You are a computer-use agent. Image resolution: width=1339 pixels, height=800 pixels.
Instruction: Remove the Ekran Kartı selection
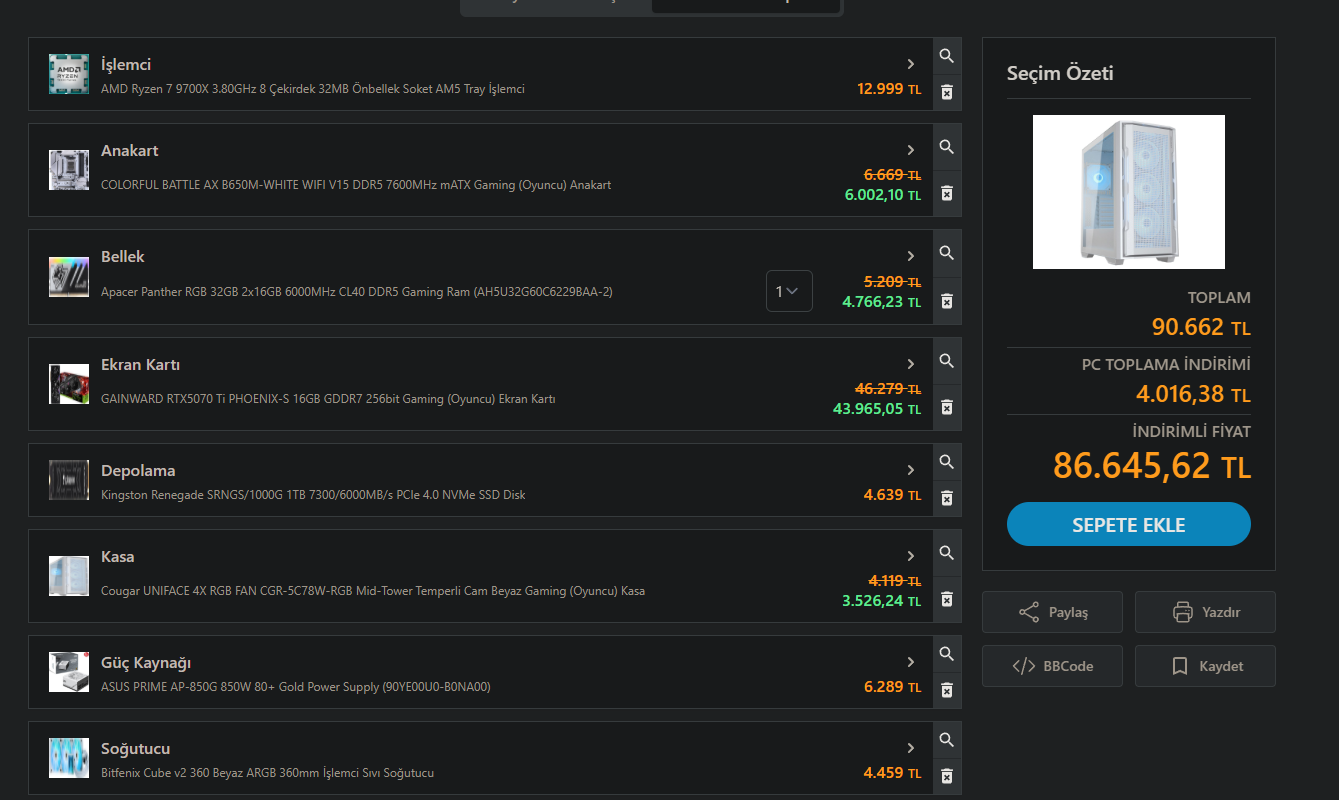click(946, 407)
